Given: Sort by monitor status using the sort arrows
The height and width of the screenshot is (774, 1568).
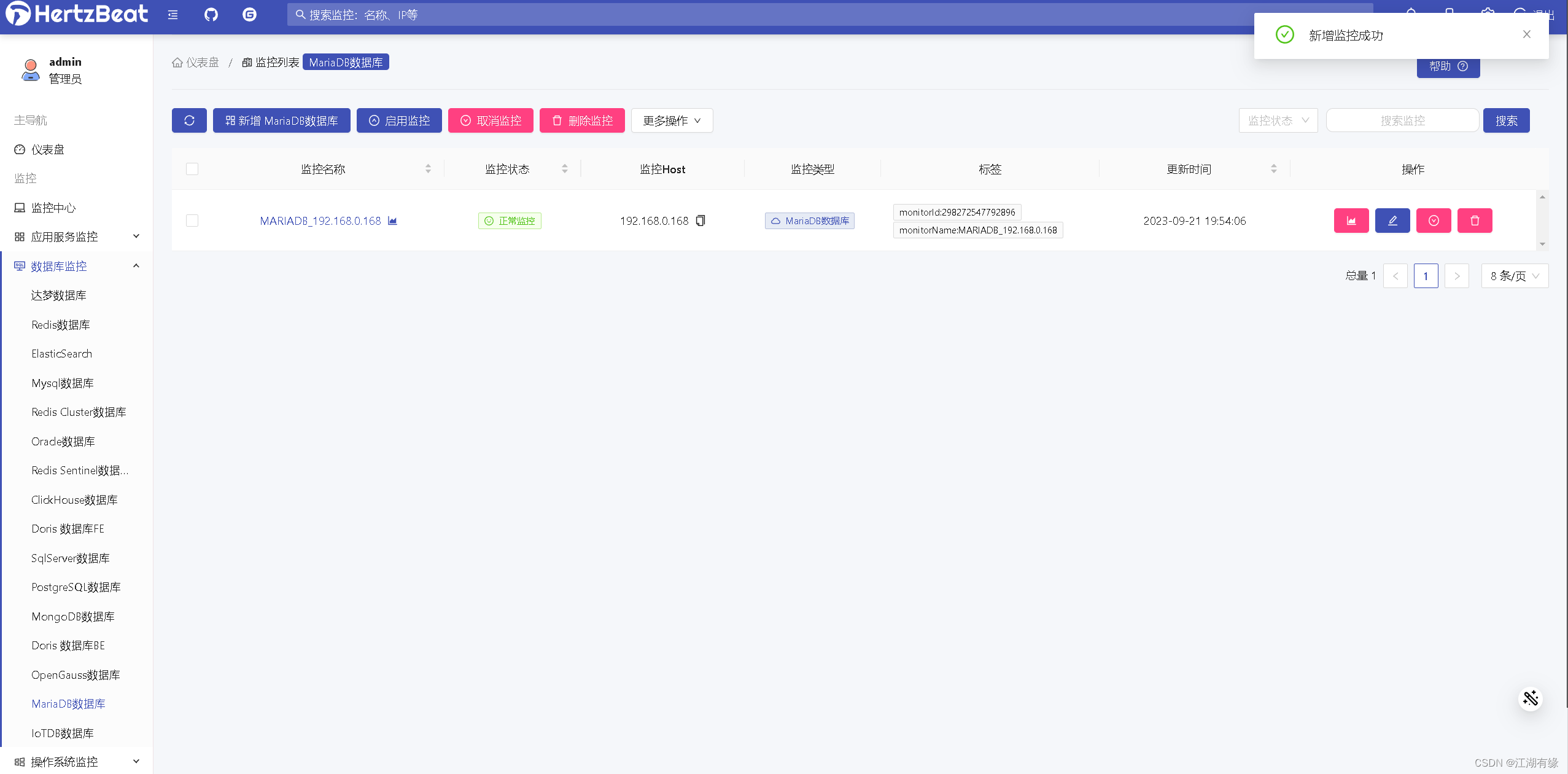Looking at the screenshot, I should pos(565,168).
